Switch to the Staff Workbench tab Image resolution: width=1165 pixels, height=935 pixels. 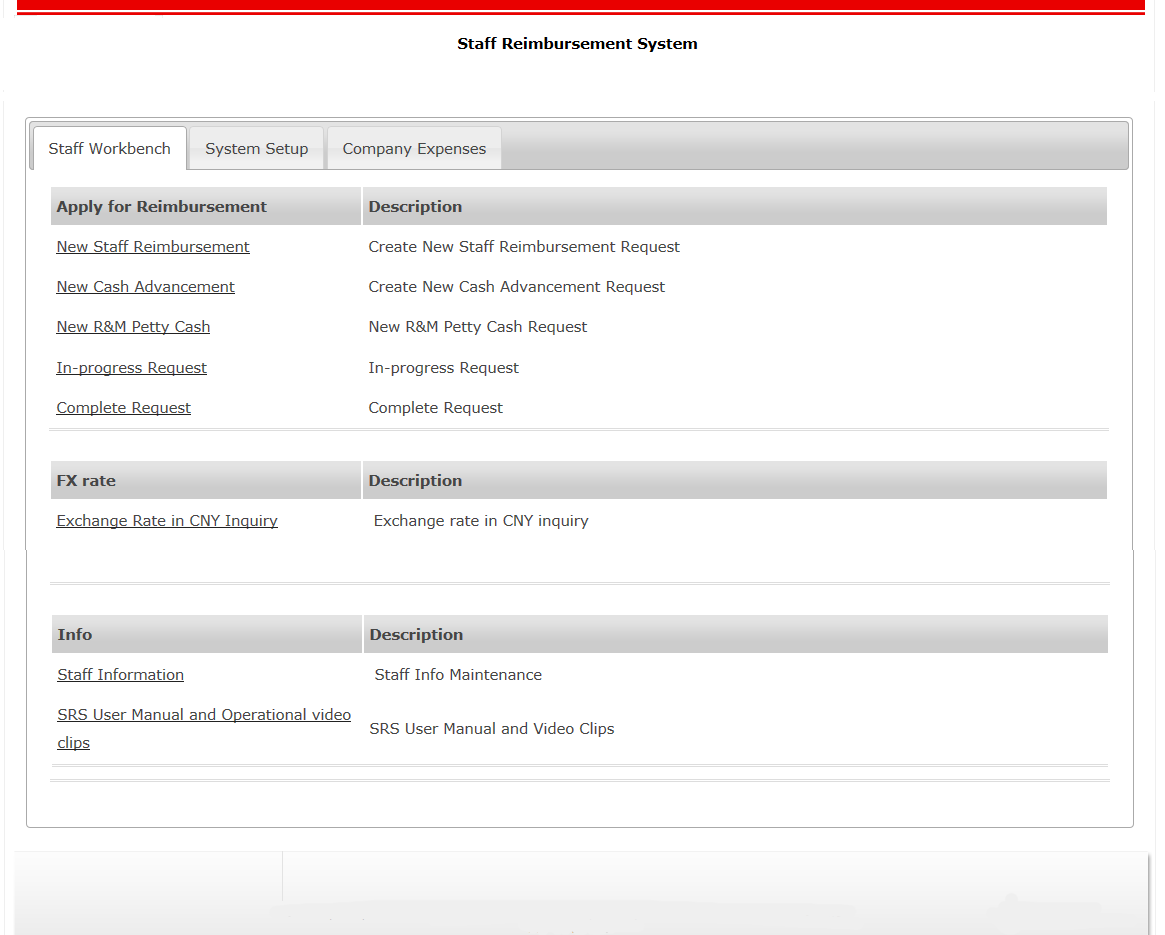110,149
